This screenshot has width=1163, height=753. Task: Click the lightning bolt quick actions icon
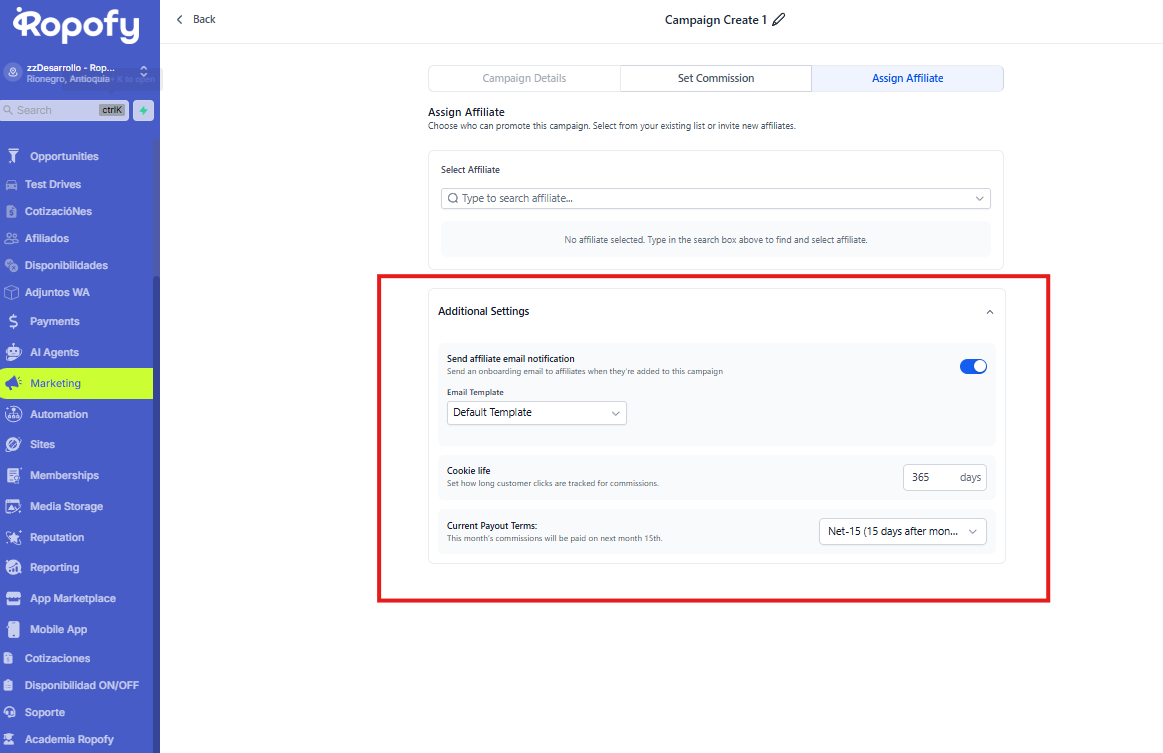pyautogui.click(x=144, y=111)
